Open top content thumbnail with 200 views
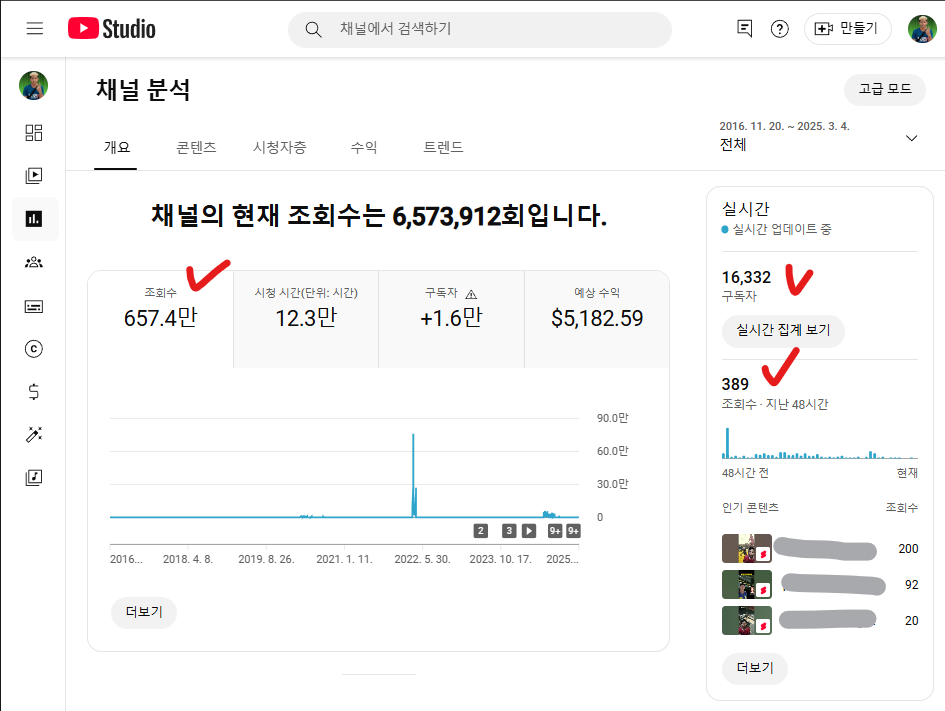Screen dimensions: 945x711 coord(747,548)
